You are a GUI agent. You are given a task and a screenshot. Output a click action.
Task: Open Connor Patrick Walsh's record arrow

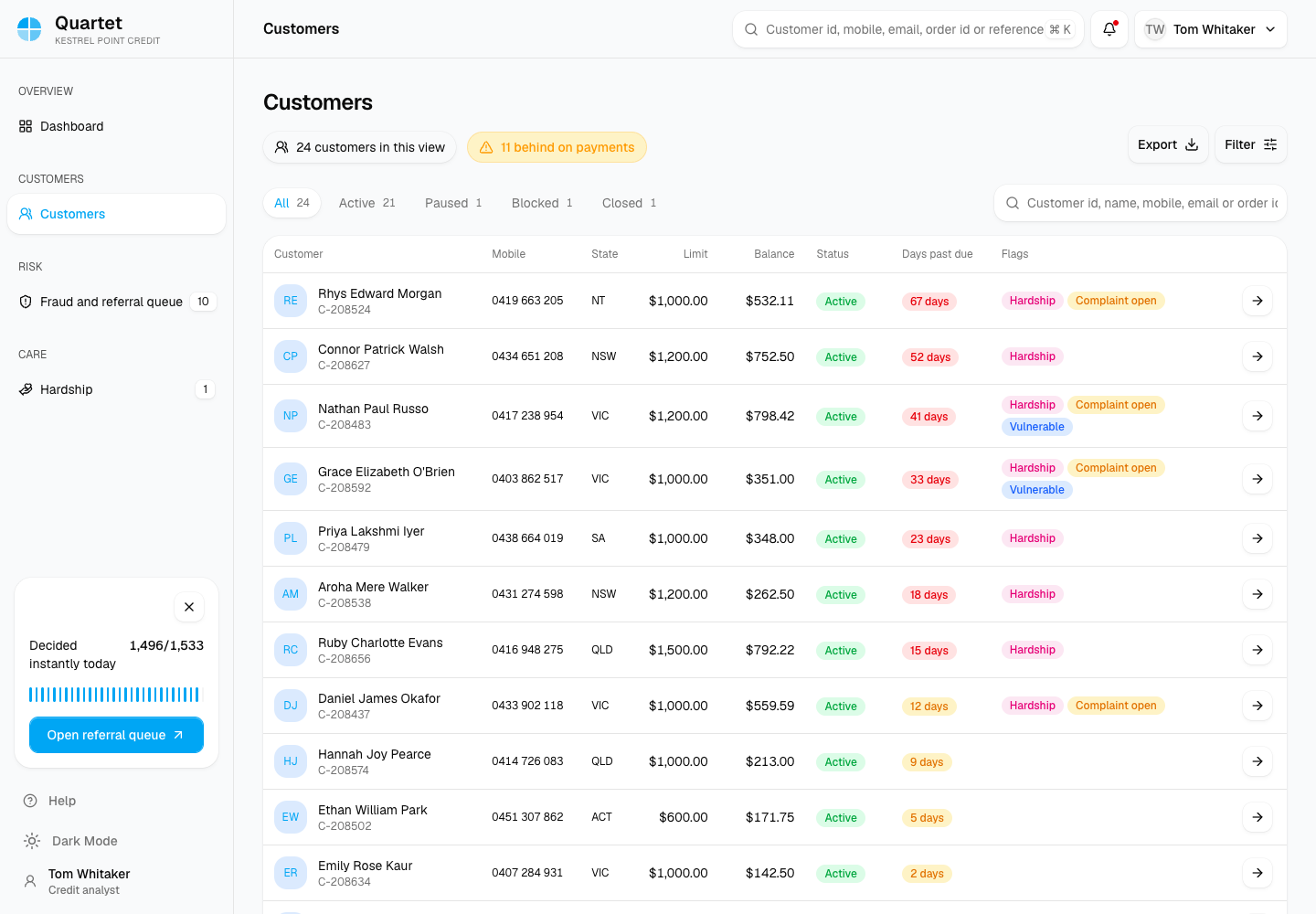(1258, 356)
